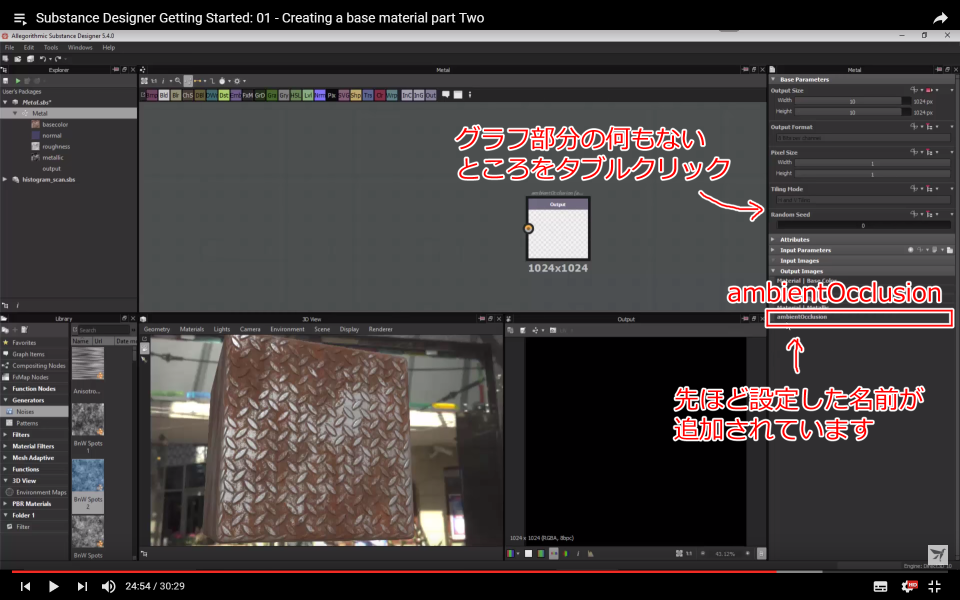
Task: Toggle the highlighted graph view option button
Action: coord(188,81)
